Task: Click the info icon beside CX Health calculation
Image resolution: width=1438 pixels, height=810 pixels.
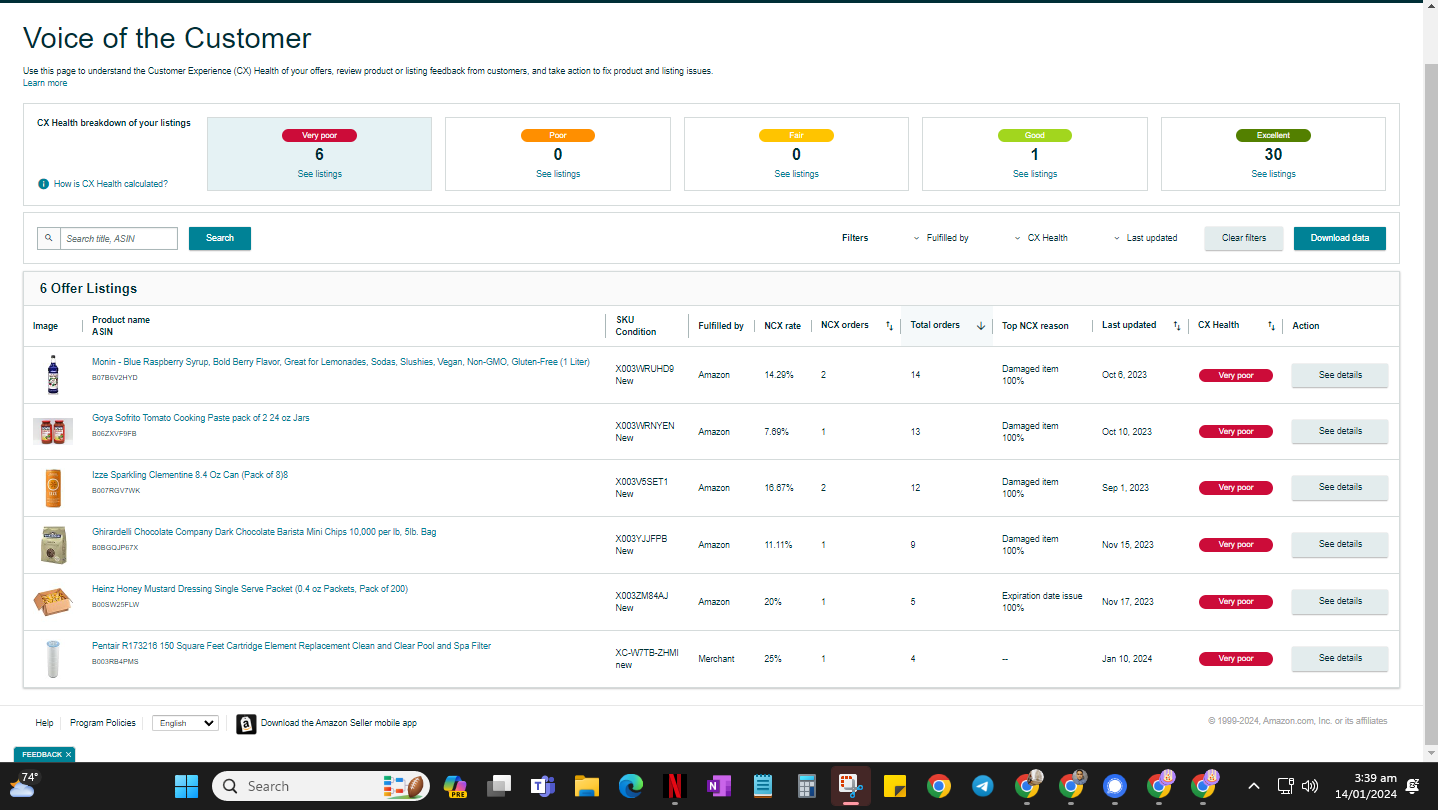Action: click(43, 184)
